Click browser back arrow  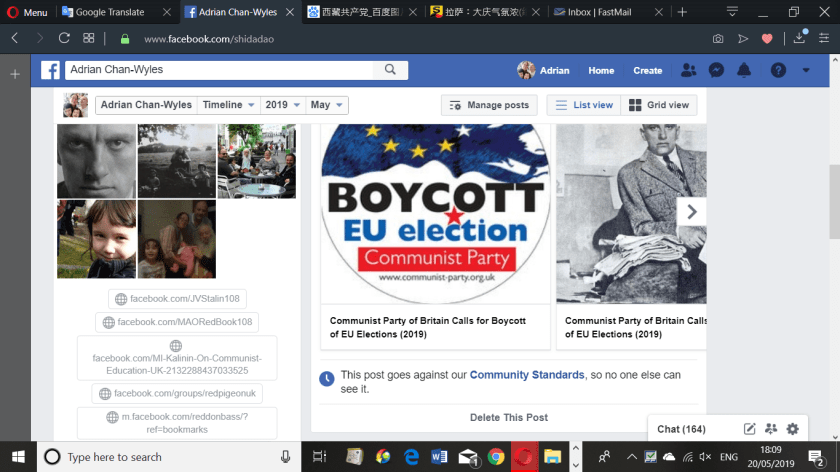15,38
